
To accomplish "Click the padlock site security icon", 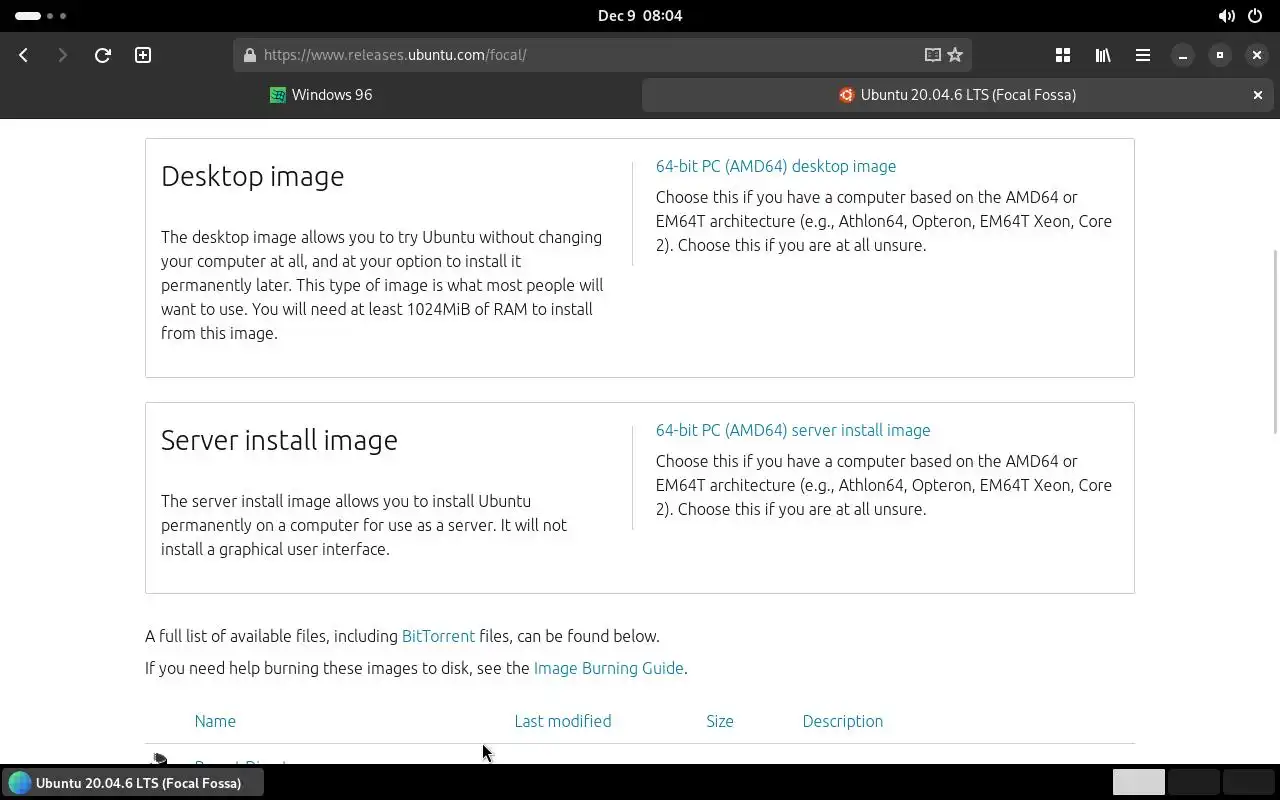I will pyautogui.click(x=249, y=55).
